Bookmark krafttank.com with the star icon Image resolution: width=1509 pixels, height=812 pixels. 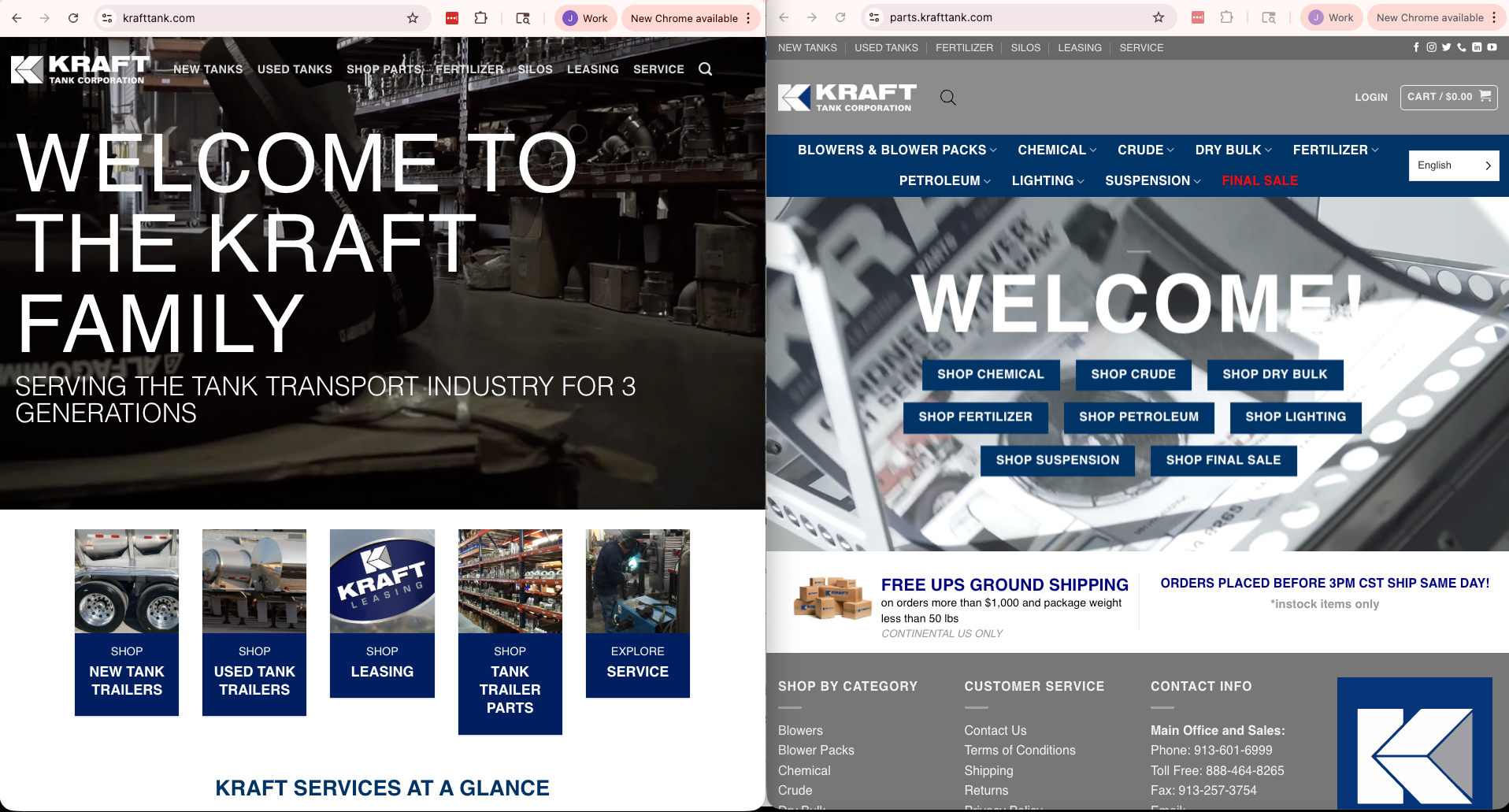[413, 18]
